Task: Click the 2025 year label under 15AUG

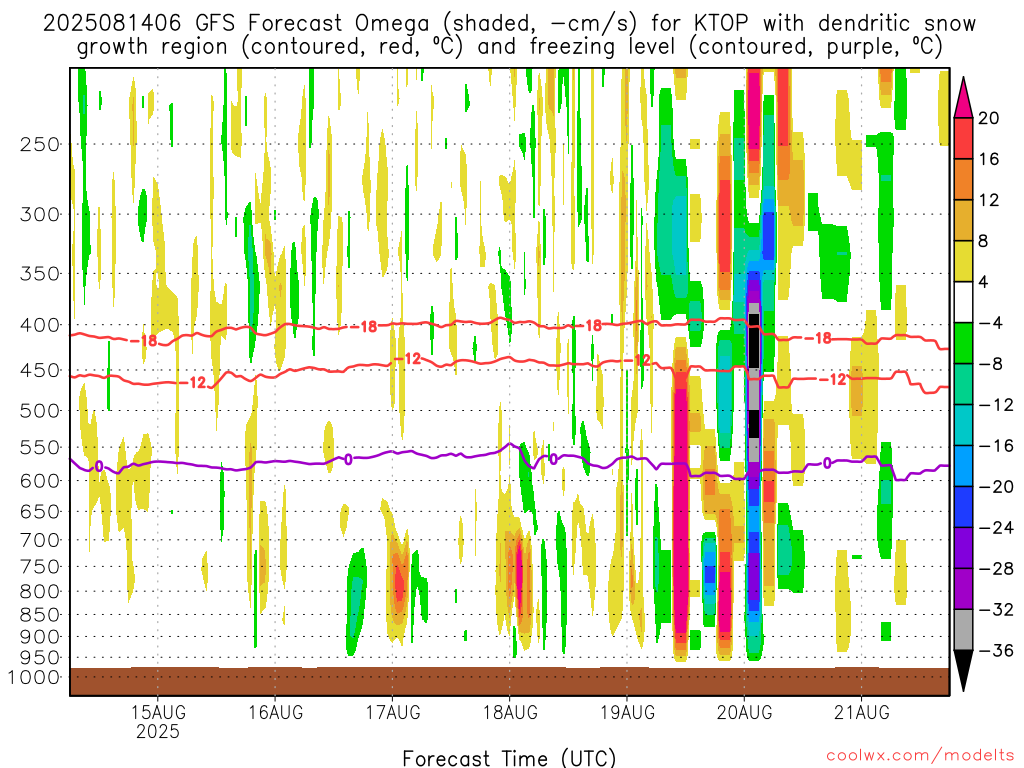Action: (158, 731)
